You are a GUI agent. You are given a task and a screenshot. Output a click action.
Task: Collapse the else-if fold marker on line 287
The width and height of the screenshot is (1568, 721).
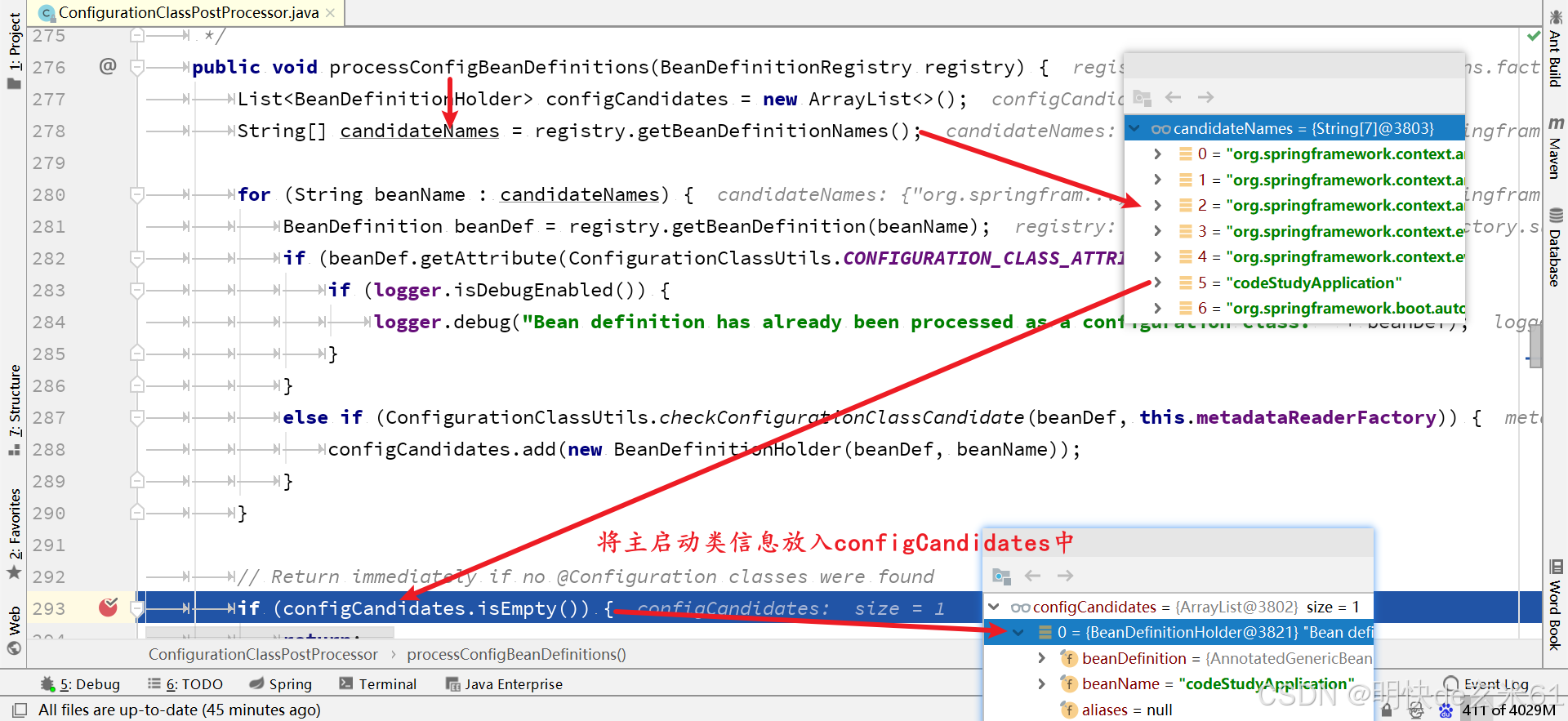[137, 417]
